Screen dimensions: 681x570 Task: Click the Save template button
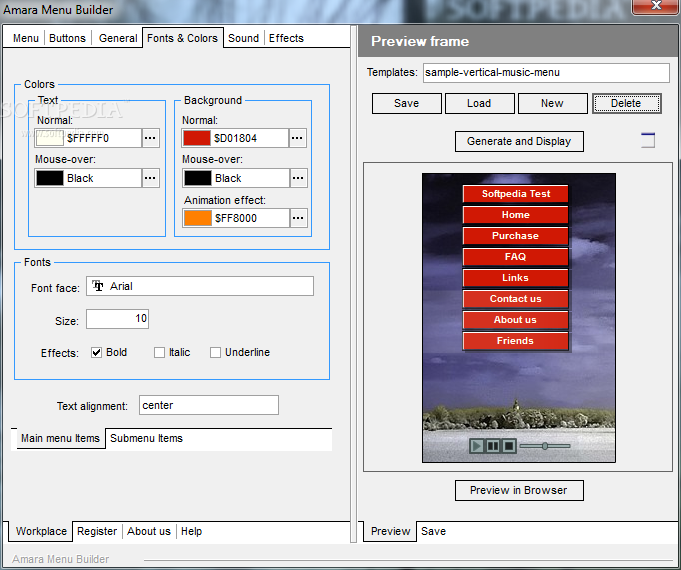407,103
